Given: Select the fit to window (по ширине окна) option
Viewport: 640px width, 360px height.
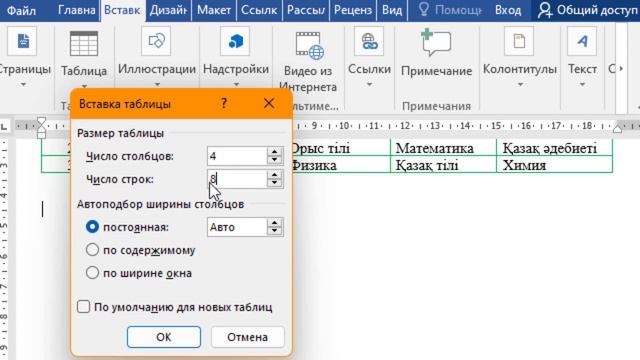Looking at the screenshot, I should pos(92,273).
